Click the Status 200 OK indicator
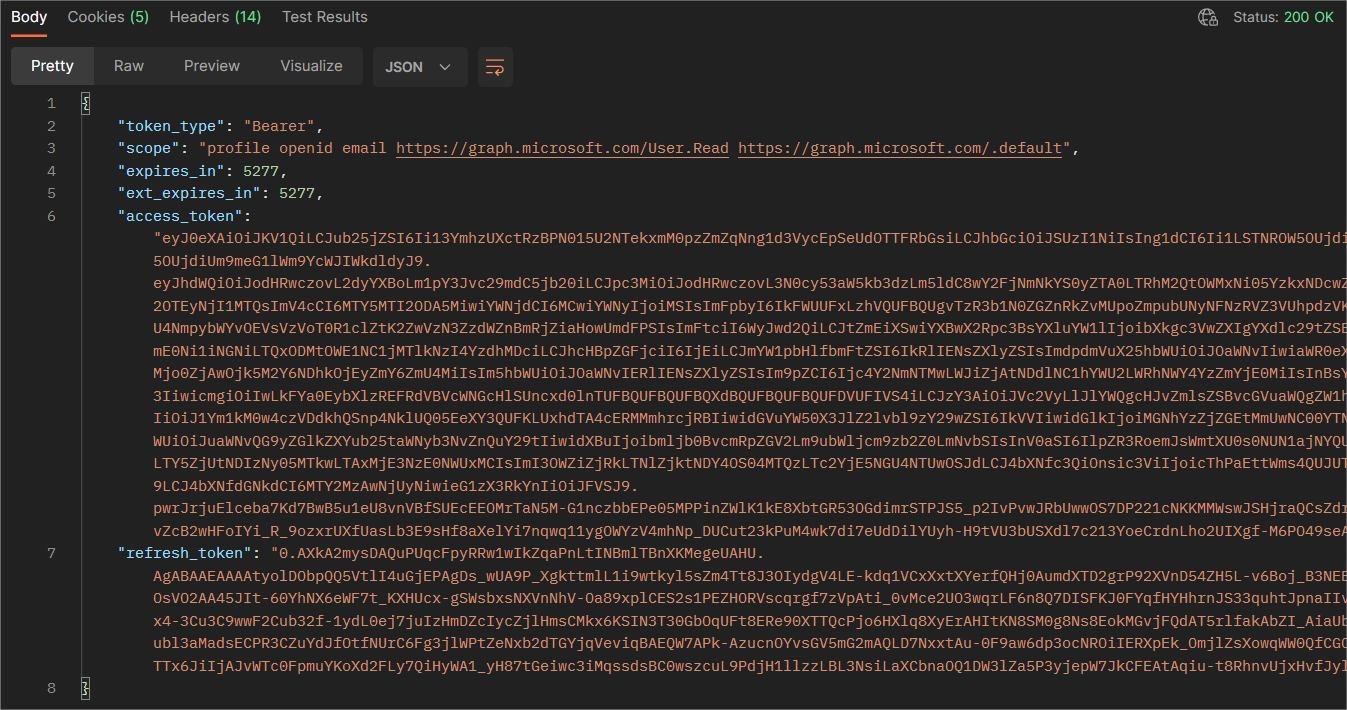Viewport: 1347px width, 710px height. tap(1283, 17)
